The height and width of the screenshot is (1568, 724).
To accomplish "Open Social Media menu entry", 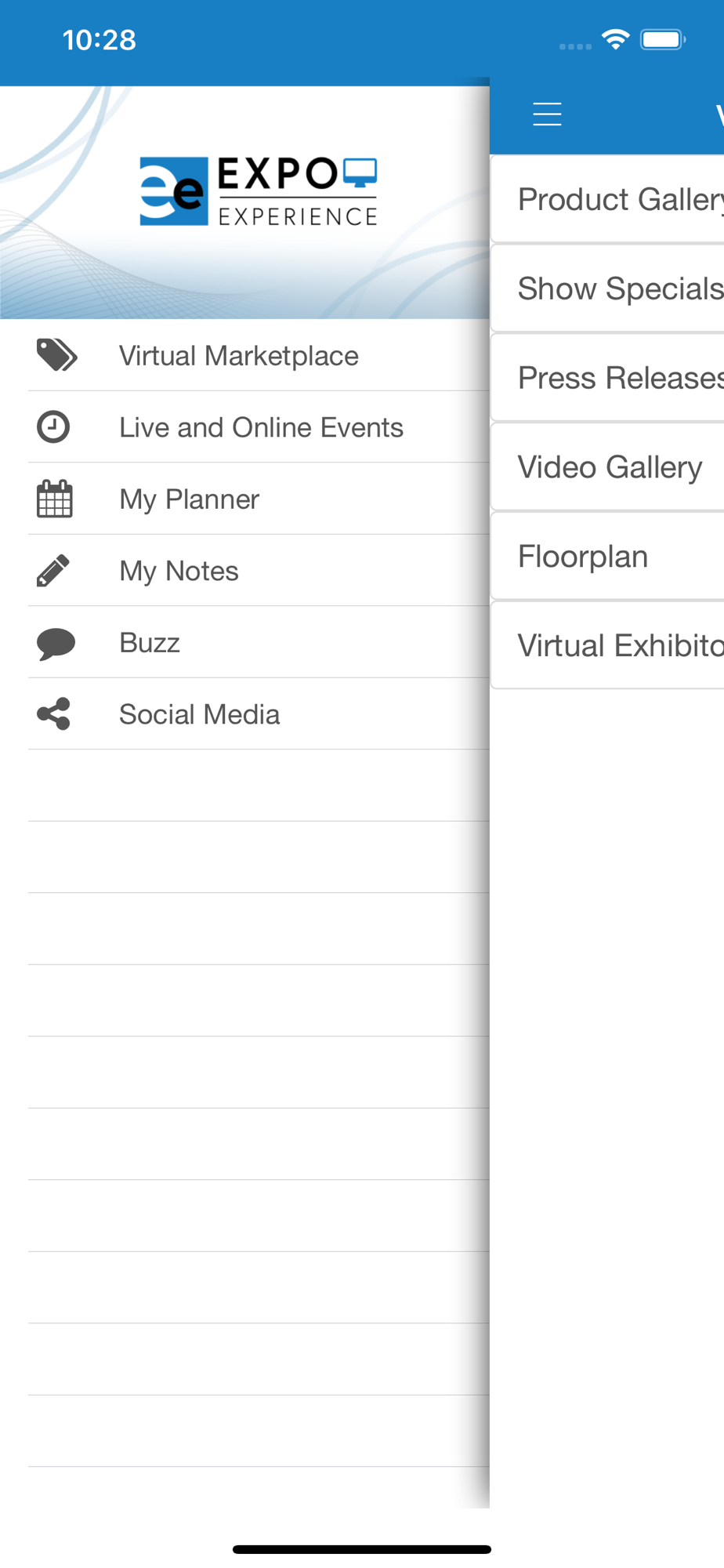I will (x=259, y=714).
